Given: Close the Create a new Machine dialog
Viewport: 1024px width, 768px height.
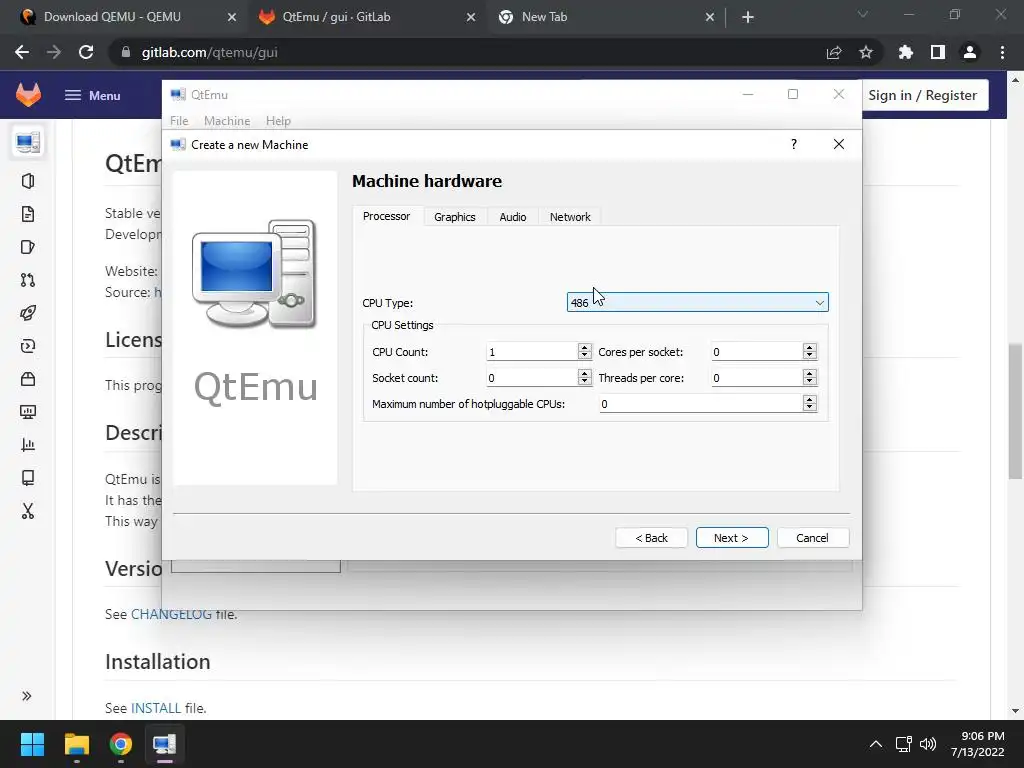Looking at the screenshot, I should pyautogui.click(x=839, y=144).
